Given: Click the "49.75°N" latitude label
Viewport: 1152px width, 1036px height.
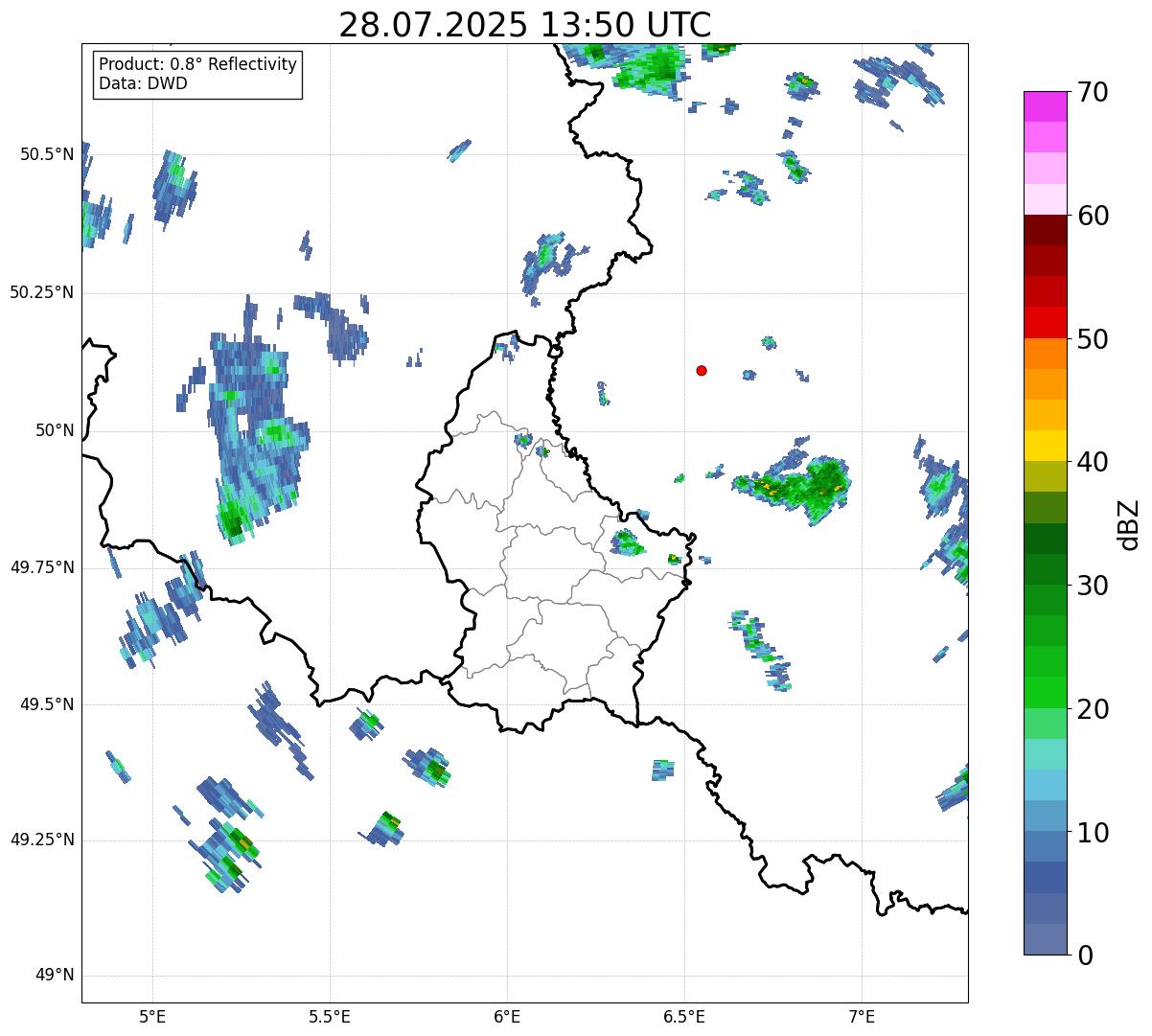Looking at the screenshot, I should click(x=42, y=567).
